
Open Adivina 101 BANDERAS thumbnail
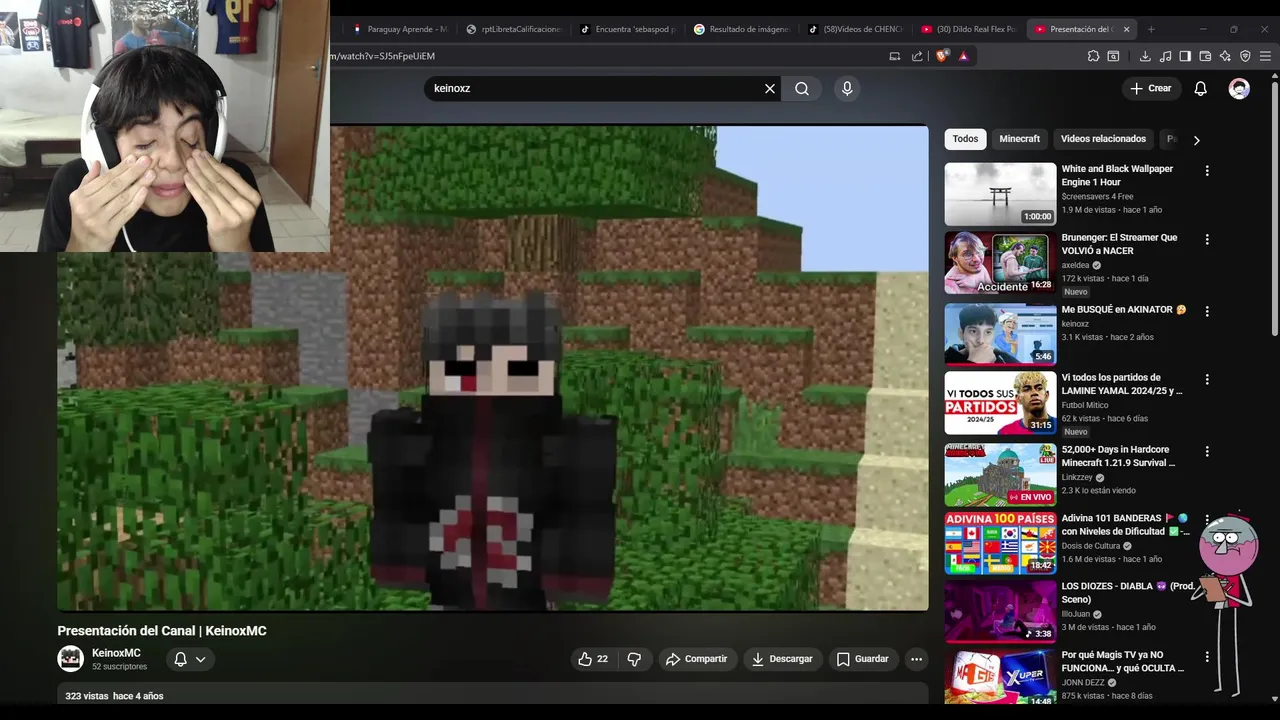[x=1000, y=543]
